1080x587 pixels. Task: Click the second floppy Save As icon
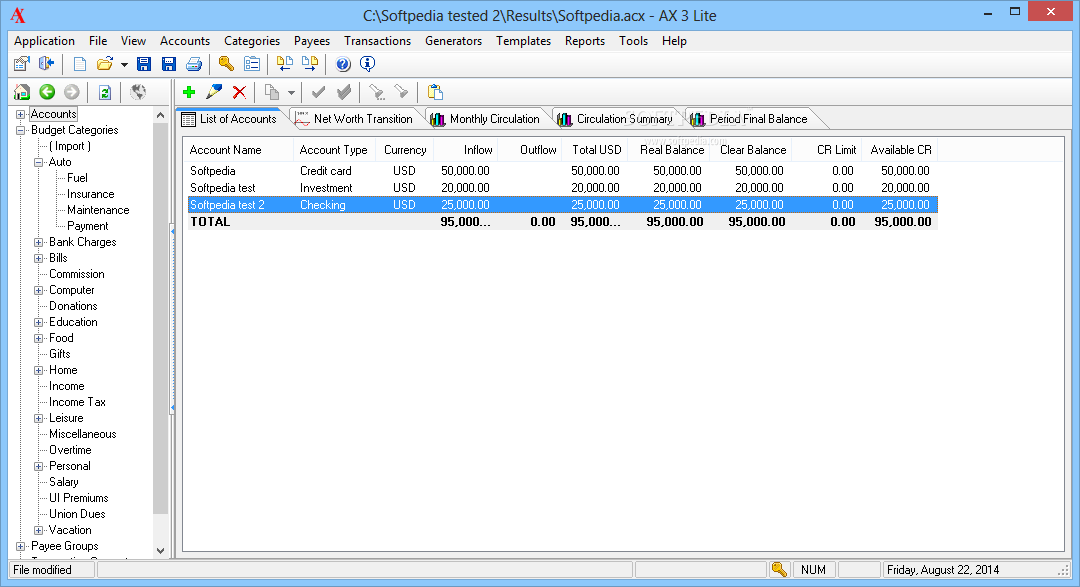tap(168, 64)
